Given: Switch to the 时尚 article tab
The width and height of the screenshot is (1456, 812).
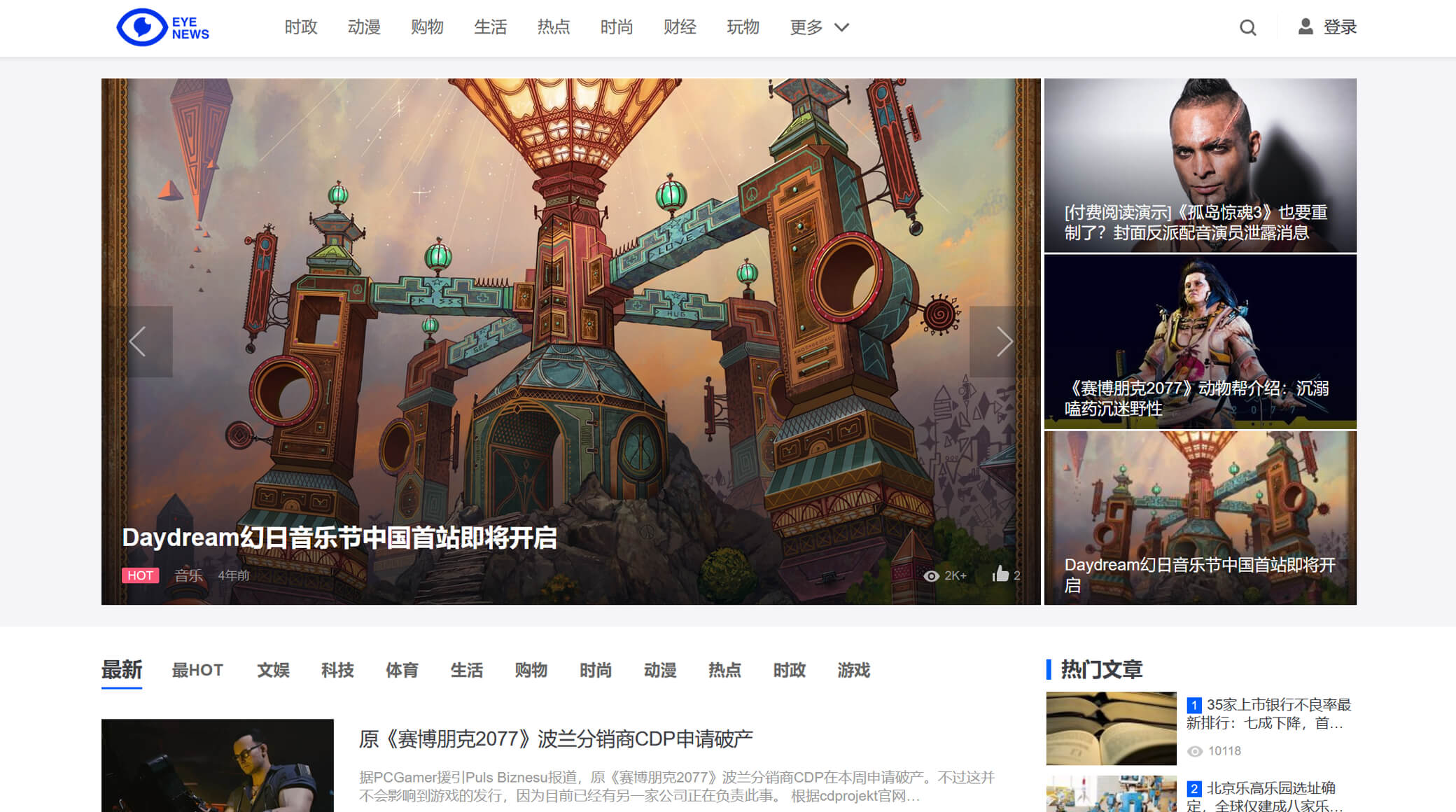Looking at the screenshot, I should (x=596, y=670).
